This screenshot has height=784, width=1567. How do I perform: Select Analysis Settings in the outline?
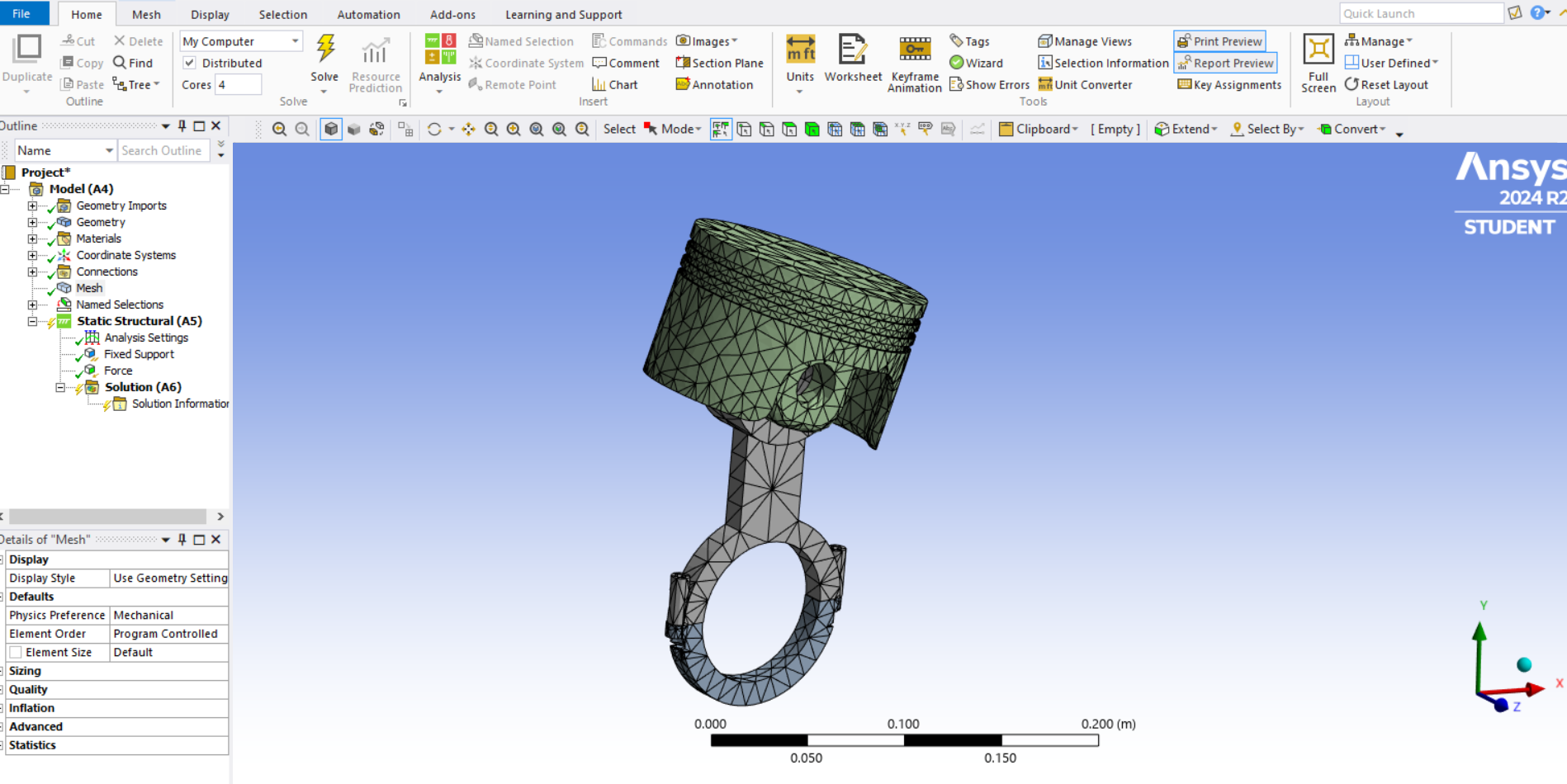pos(146,338)
